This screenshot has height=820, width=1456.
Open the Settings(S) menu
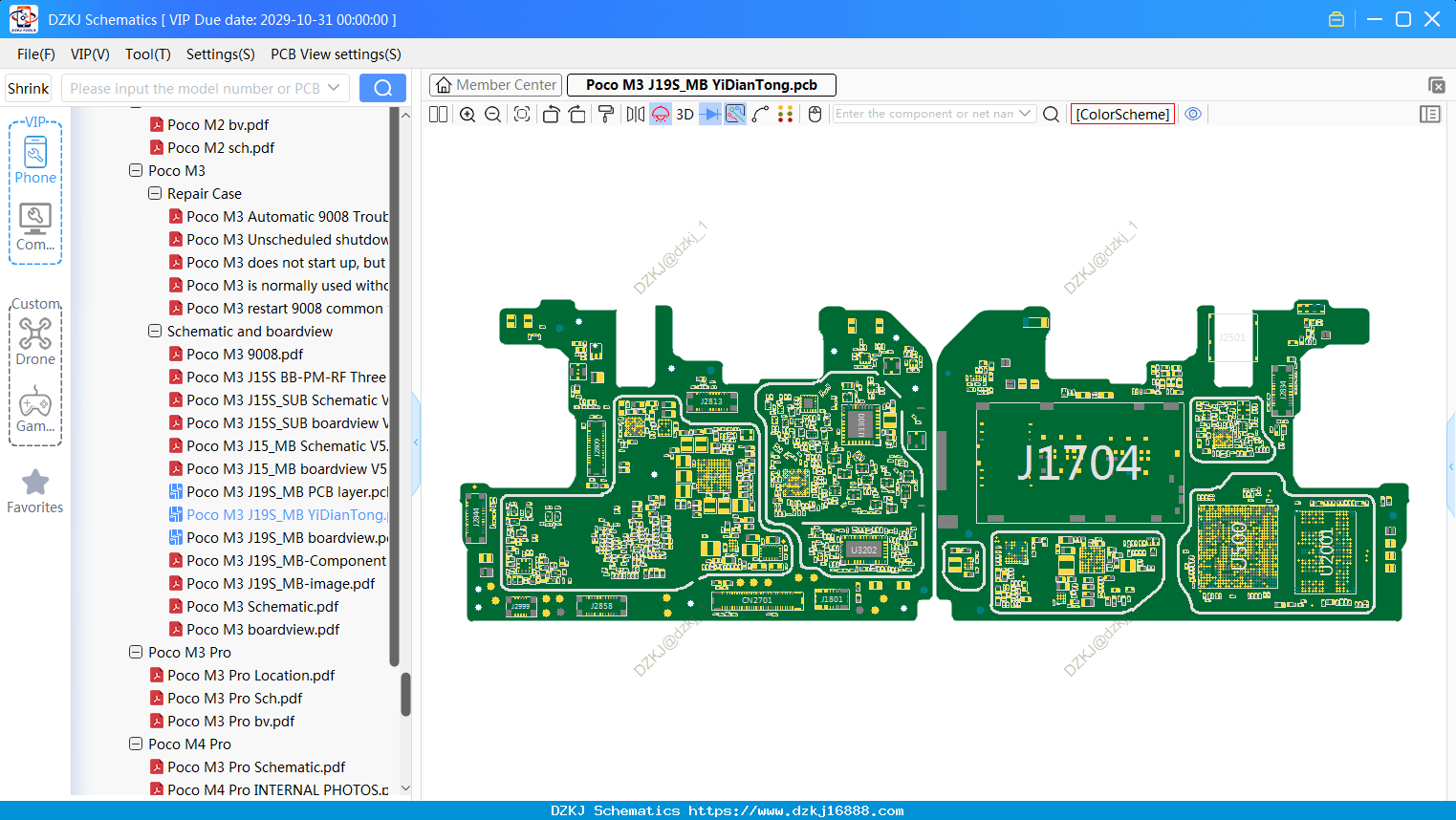pos(221,54)
